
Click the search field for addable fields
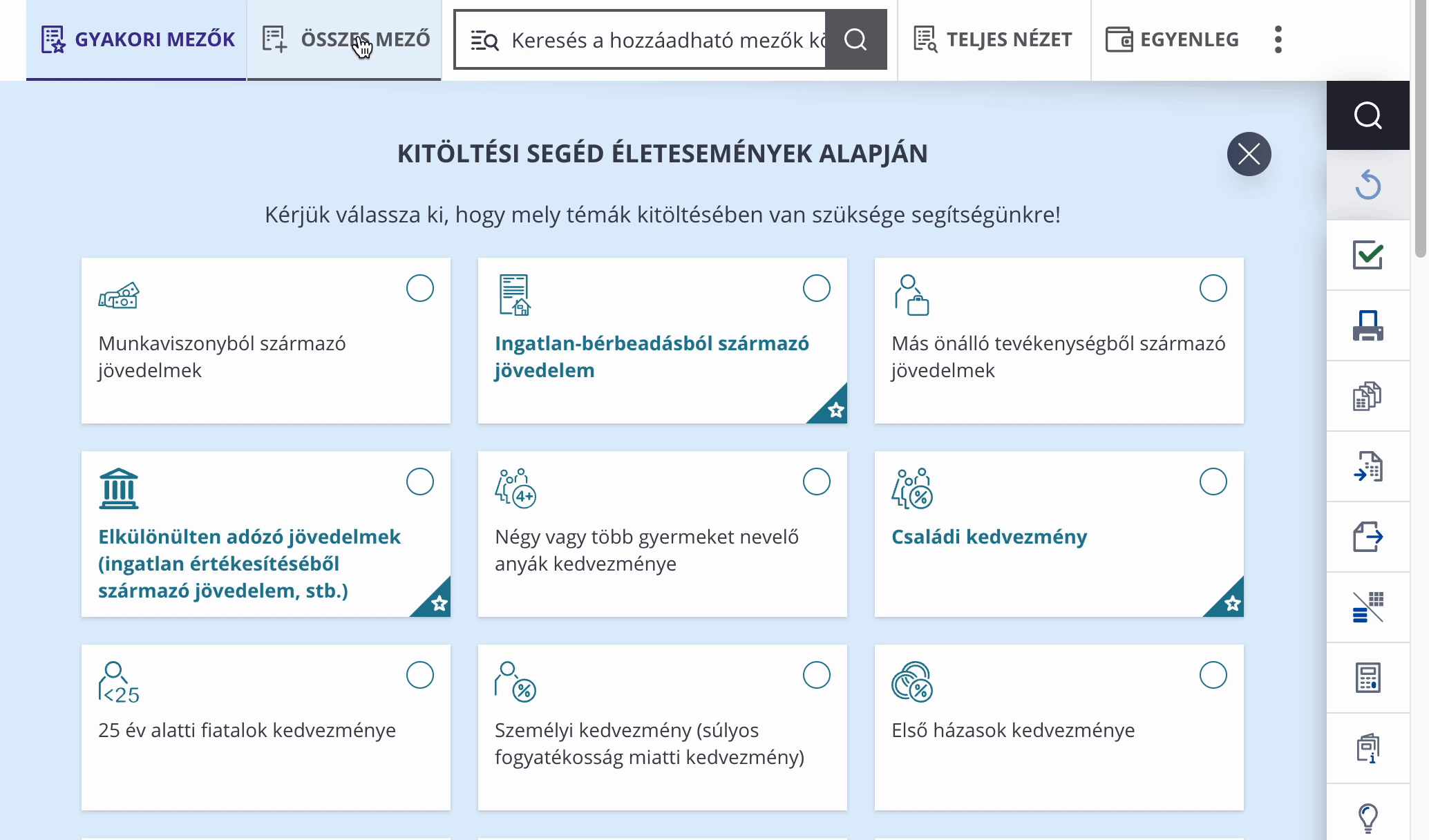(640, 39)
